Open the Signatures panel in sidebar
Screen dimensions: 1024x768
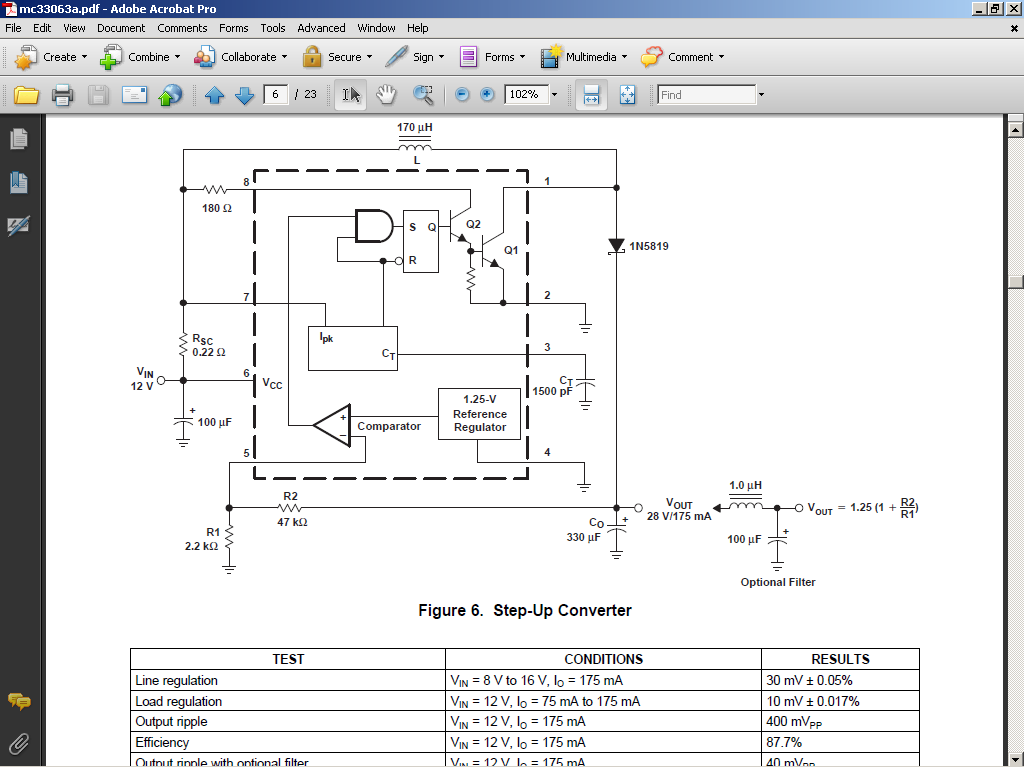pyautogui.click(x=19, y=226)
